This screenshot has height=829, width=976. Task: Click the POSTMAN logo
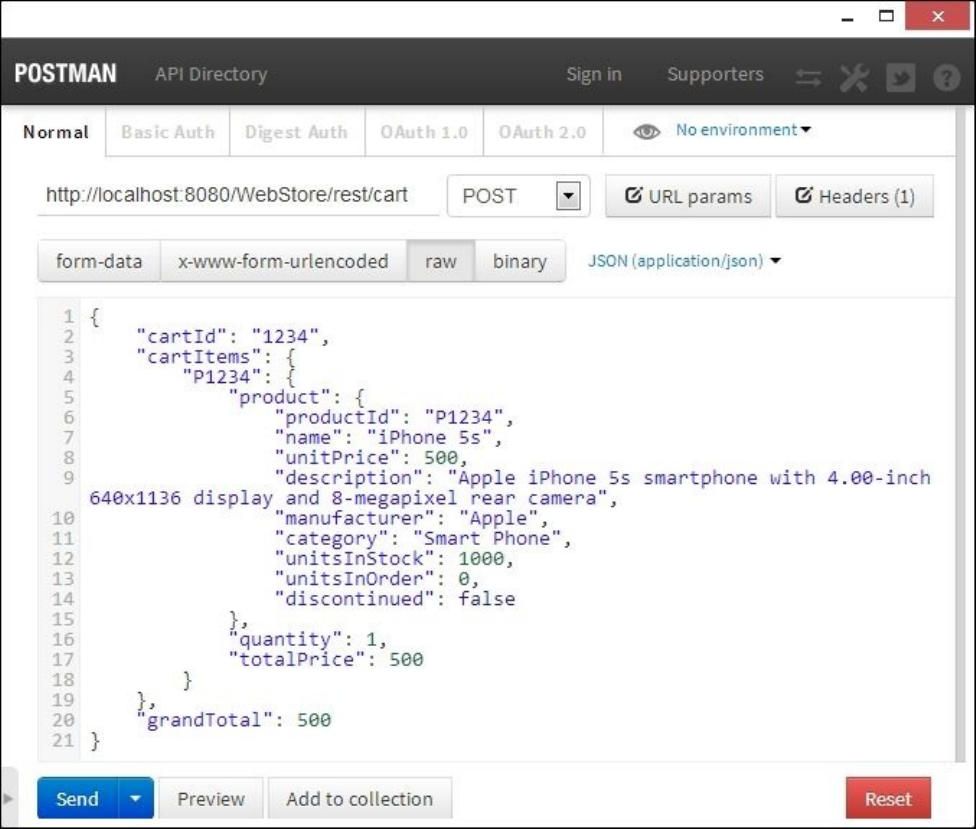[x=65, y=73]
